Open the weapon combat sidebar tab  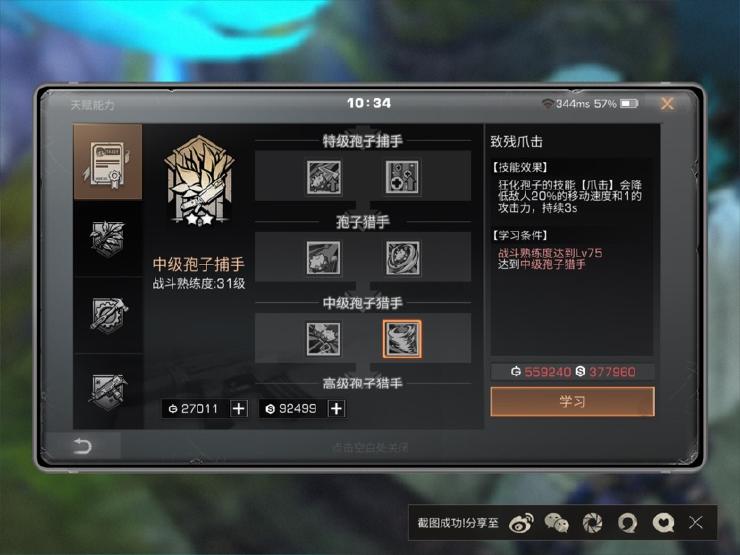pyautogui.click(x=108, y=391)
